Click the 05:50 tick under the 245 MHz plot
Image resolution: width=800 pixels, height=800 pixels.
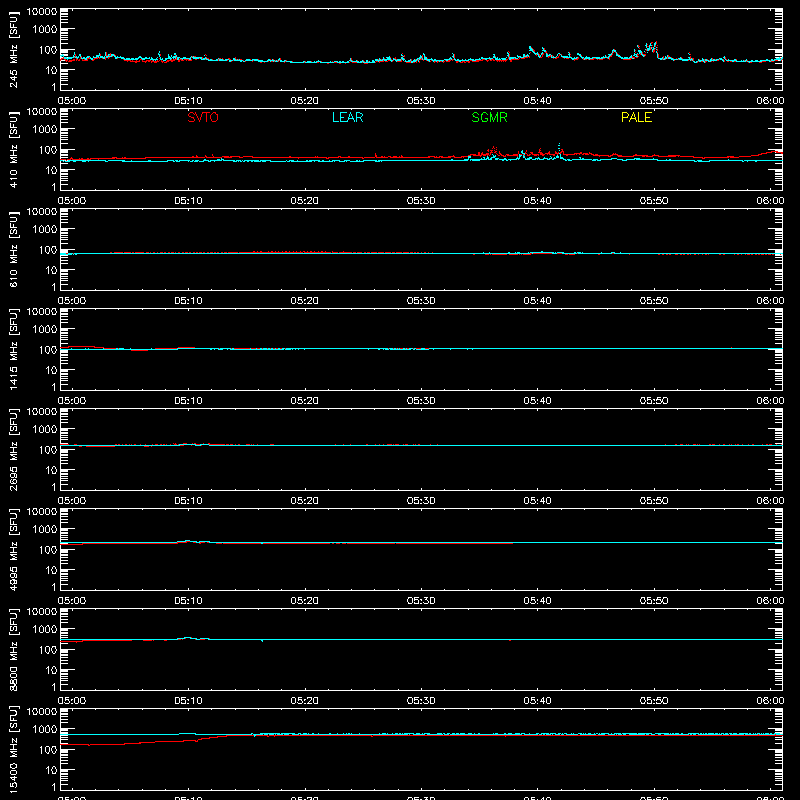[654, 101]
